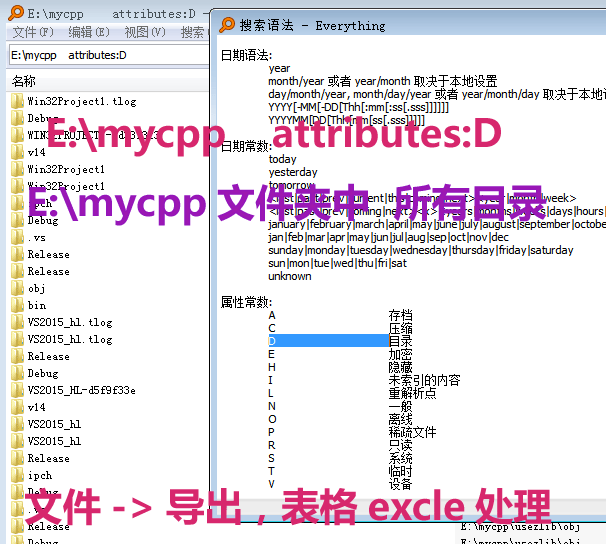Viewport: 606px width, 544px height.
Task: Open the 文件(F) menu
Action: pos(33,32)
